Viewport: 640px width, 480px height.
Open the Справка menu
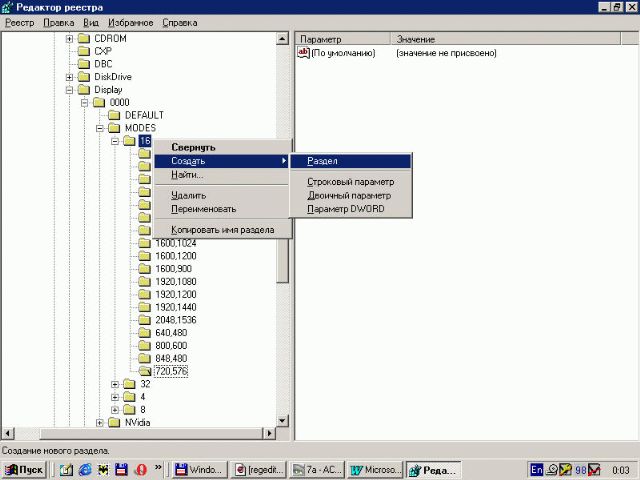point(180,23)
